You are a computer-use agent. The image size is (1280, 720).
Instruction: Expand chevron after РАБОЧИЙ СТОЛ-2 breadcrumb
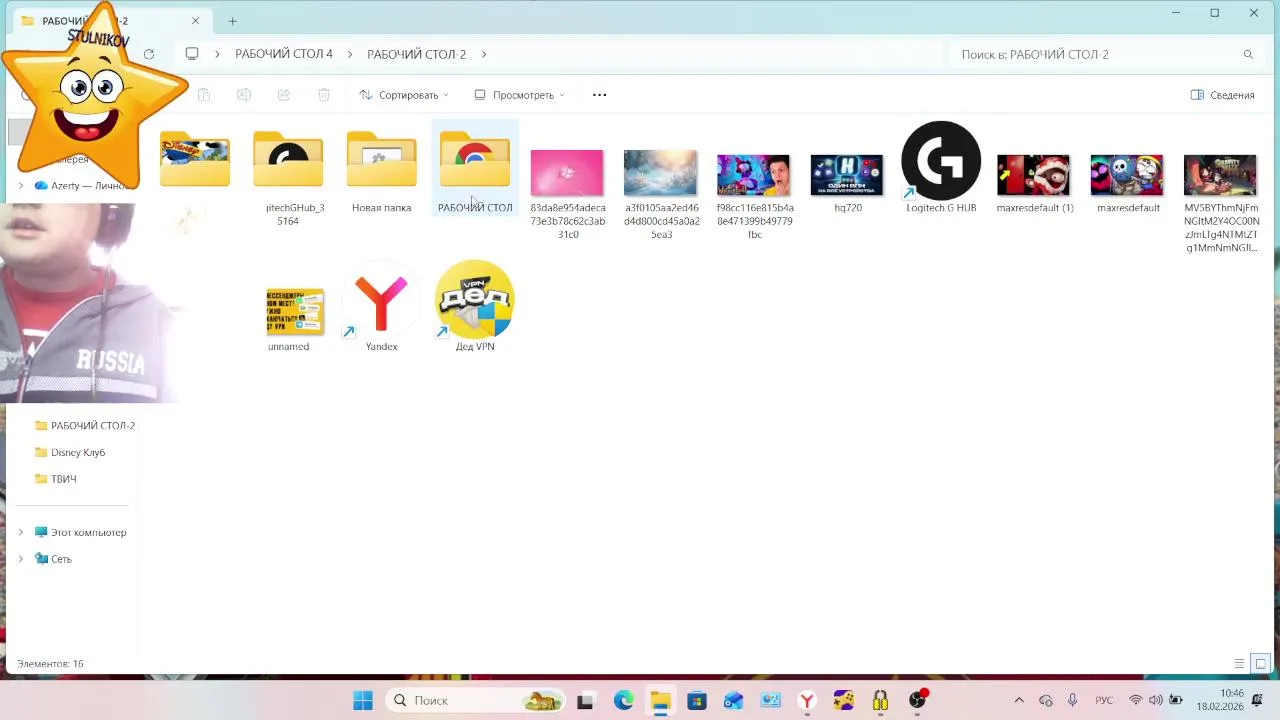pos(484,54)
